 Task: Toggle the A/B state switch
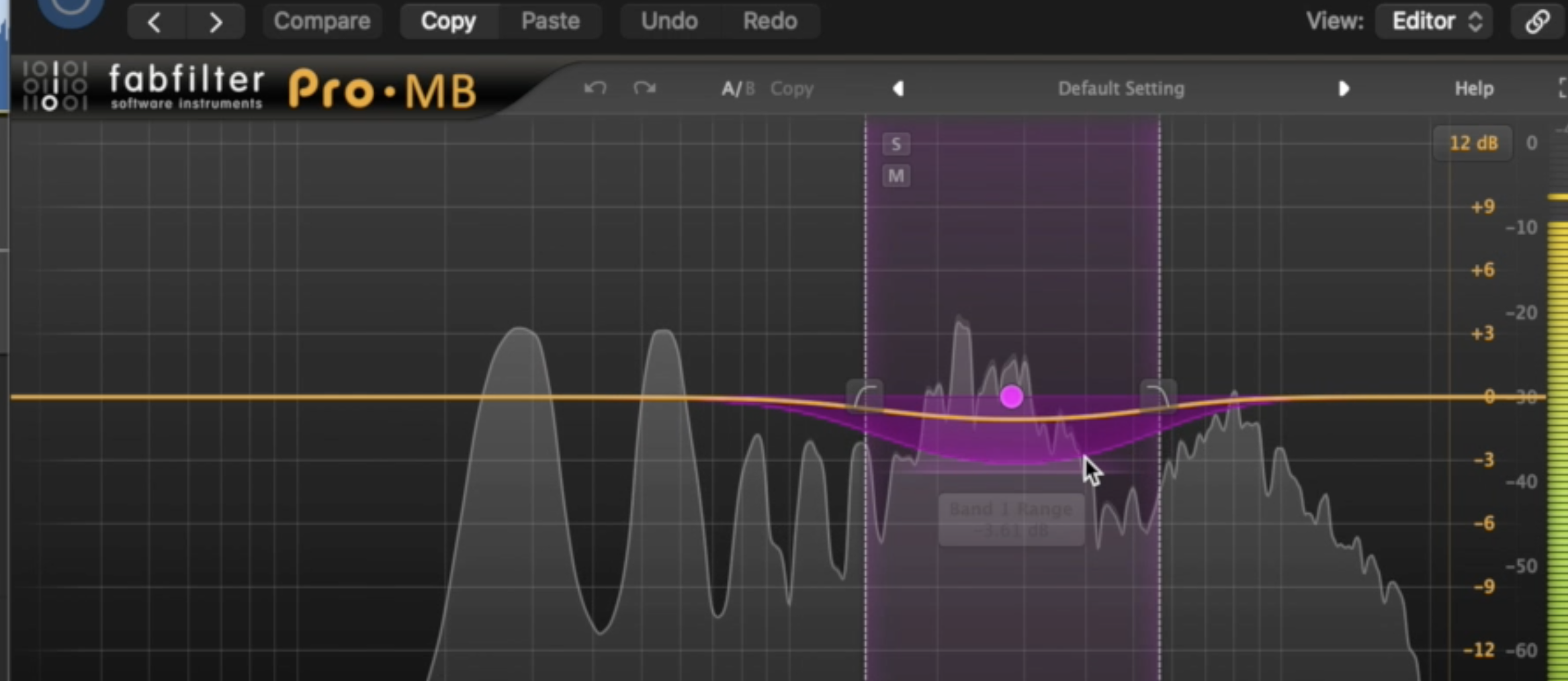coord(738,89)
